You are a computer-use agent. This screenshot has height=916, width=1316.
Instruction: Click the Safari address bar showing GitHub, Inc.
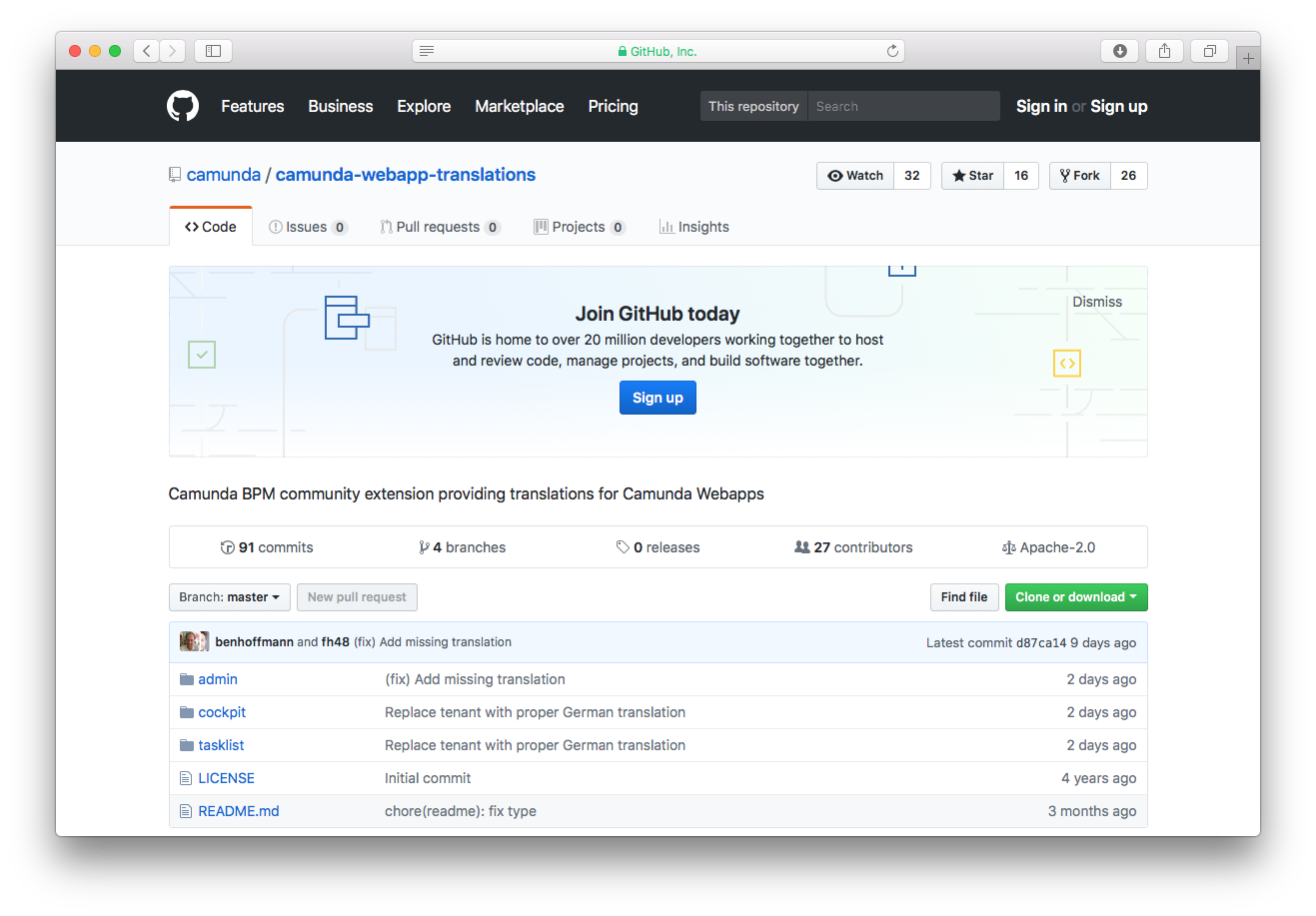658,51
